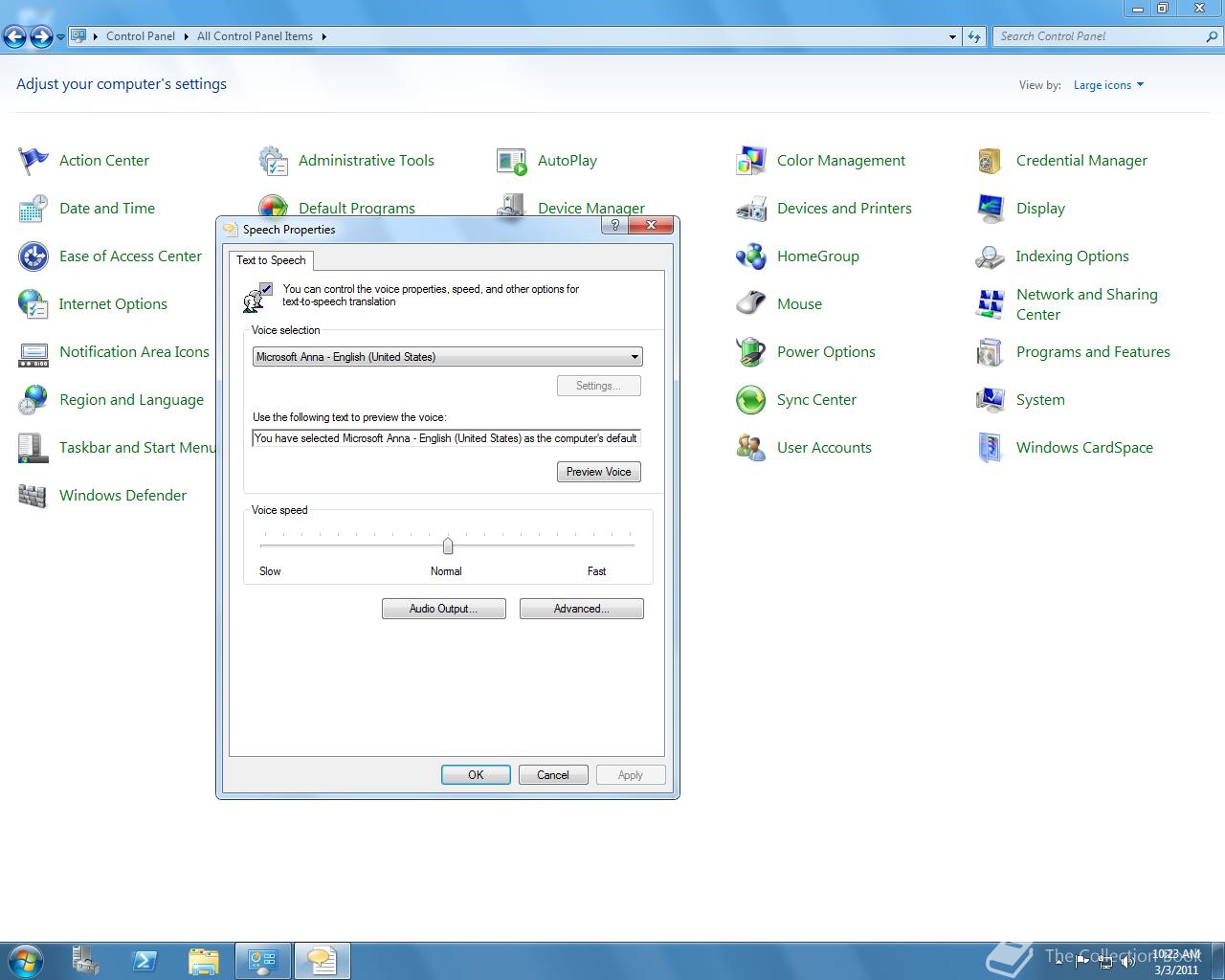Open PowerShell from the taskbar
This screenshot has width=1225, height=980.
tap(145, 961)
